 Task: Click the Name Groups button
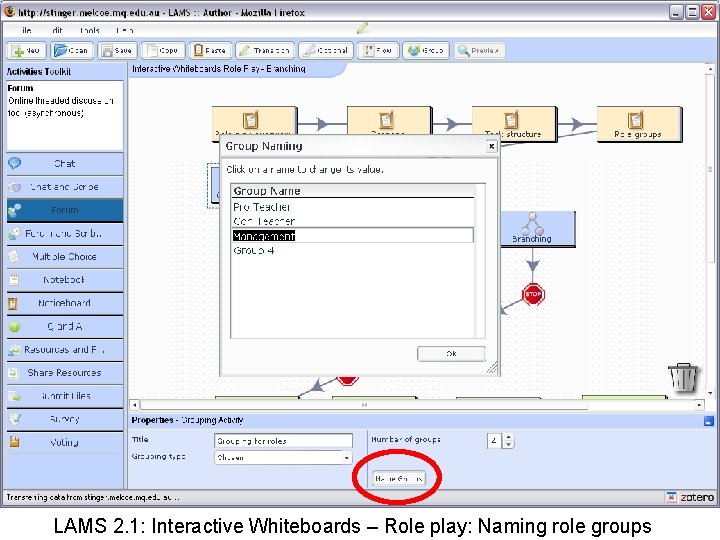click(399, 478)
